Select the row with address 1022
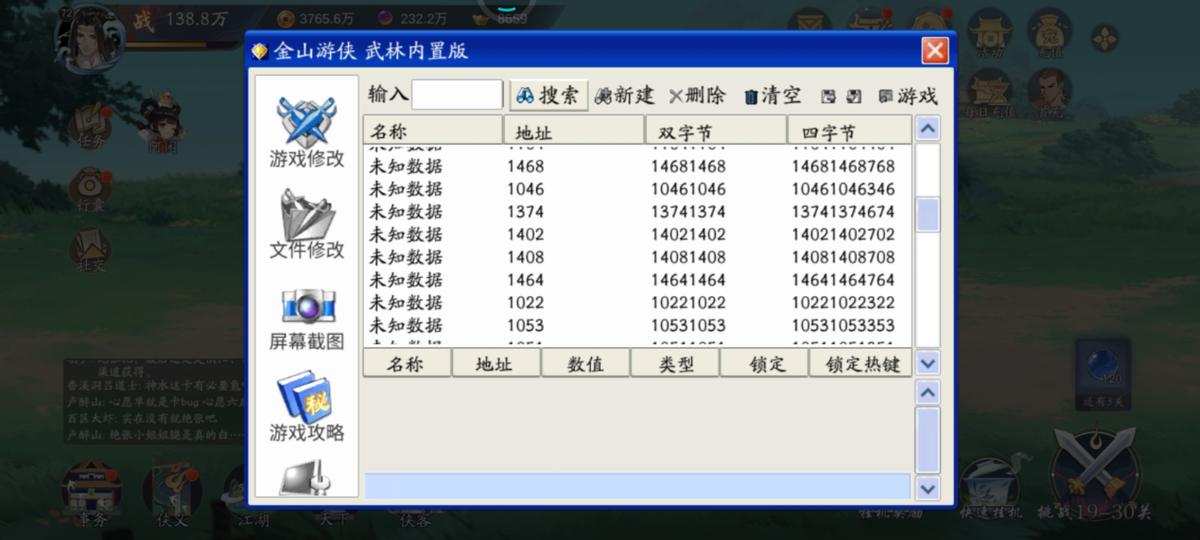1200x540 pixels. point(638,303)
